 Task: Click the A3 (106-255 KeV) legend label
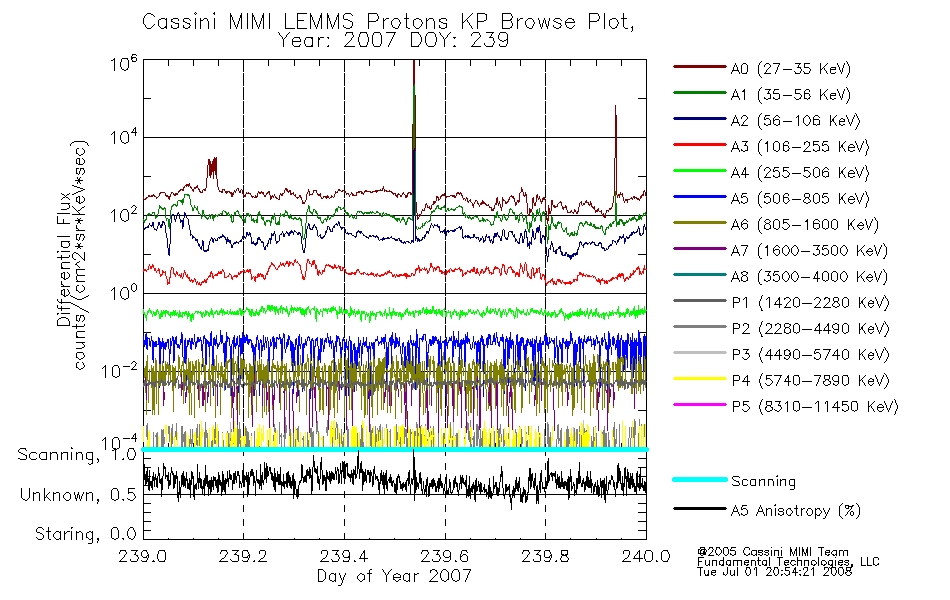[800, 147]
